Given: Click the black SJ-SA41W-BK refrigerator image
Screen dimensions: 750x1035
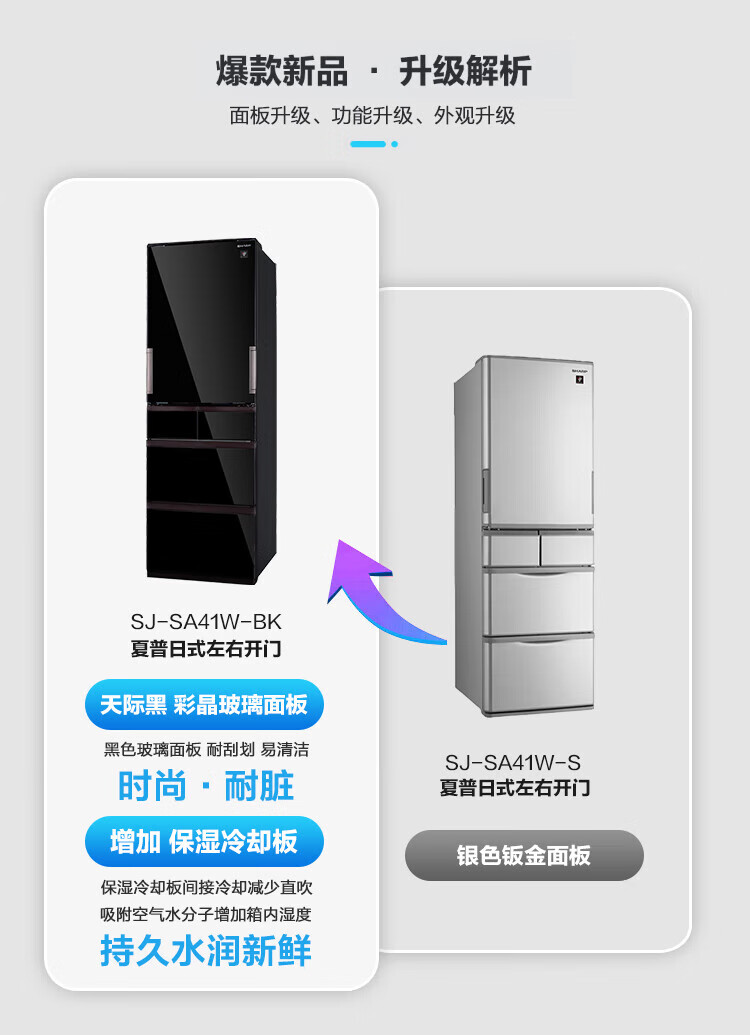Looking at the screenshot, I should coord(211,412).
